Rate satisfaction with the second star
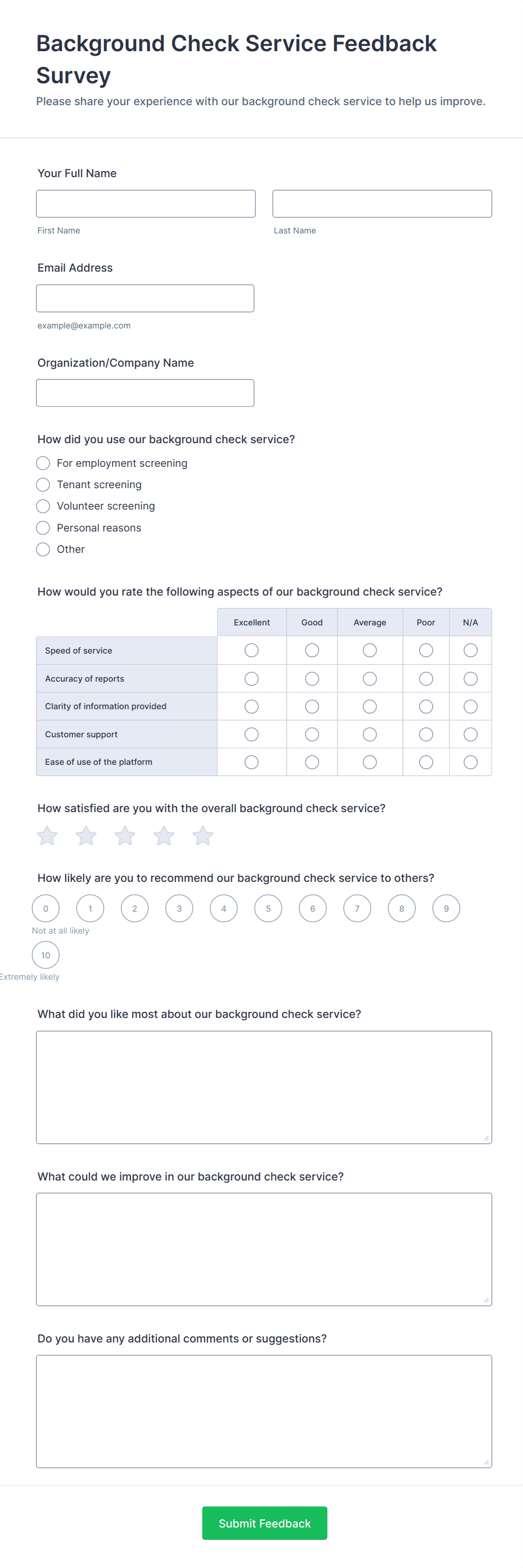This screenshot has height=1568, width=523. point(86,836)
